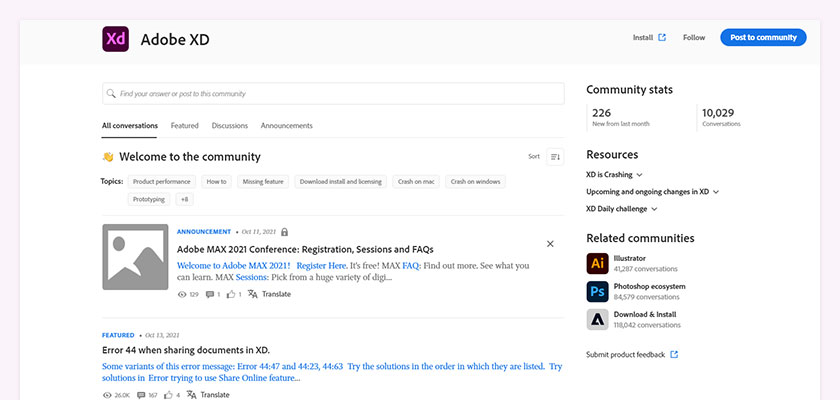Click Photoshop ecosystem community name

click(x=649, y=286)
